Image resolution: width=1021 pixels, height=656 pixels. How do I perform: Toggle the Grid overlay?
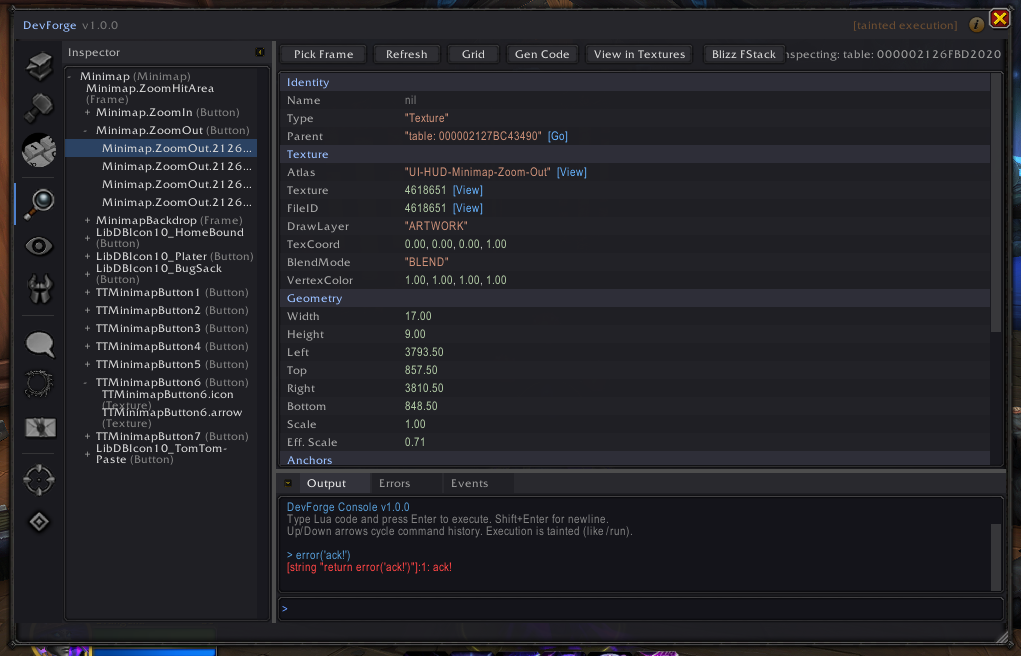tap(472, 54)
